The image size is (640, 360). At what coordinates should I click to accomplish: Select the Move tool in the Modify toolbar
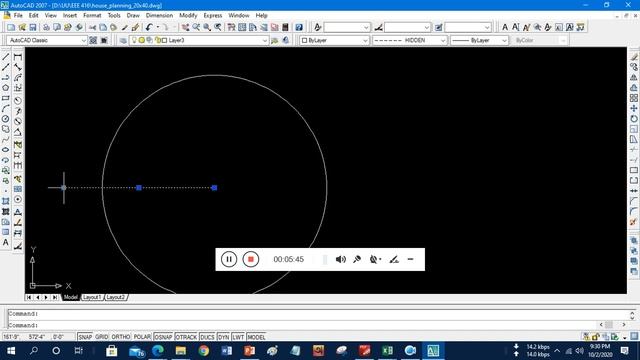pos(633,108)
